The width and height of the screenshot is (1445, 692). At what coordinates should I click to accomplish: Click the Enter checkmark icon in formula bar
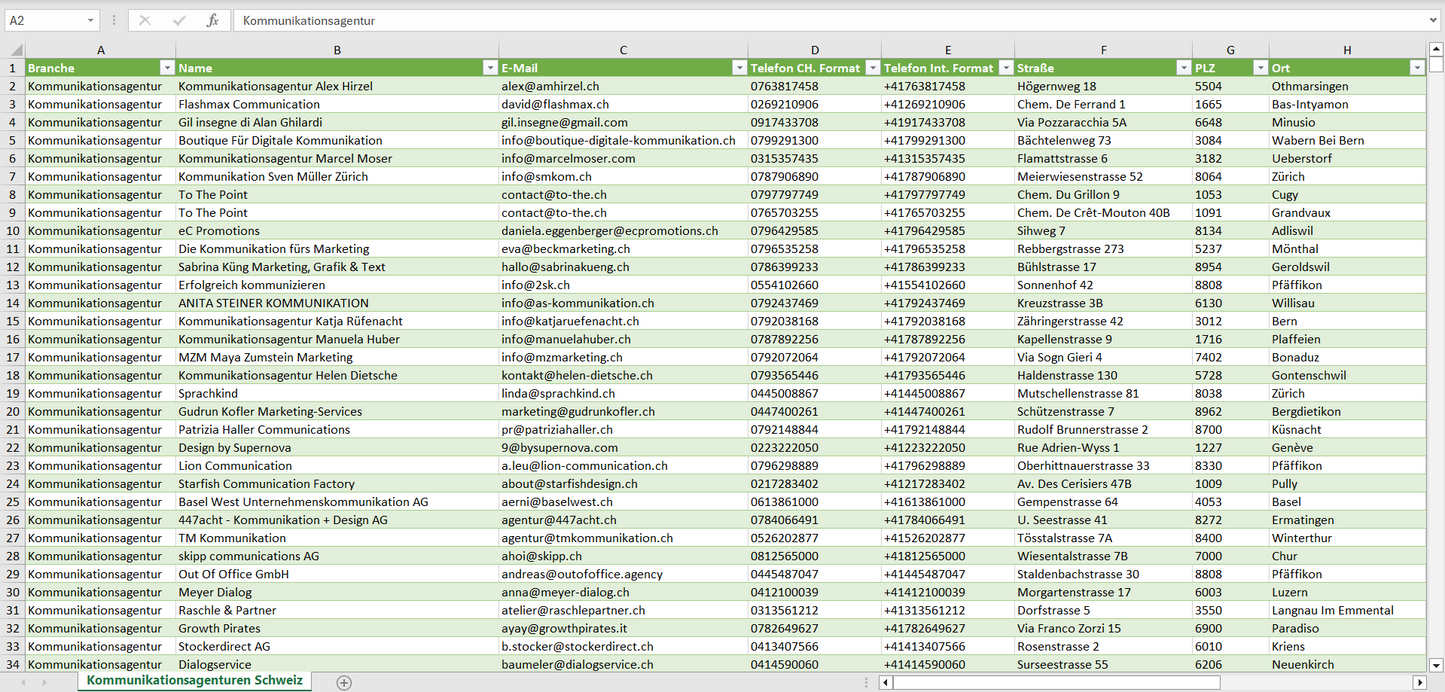point(179,20)
